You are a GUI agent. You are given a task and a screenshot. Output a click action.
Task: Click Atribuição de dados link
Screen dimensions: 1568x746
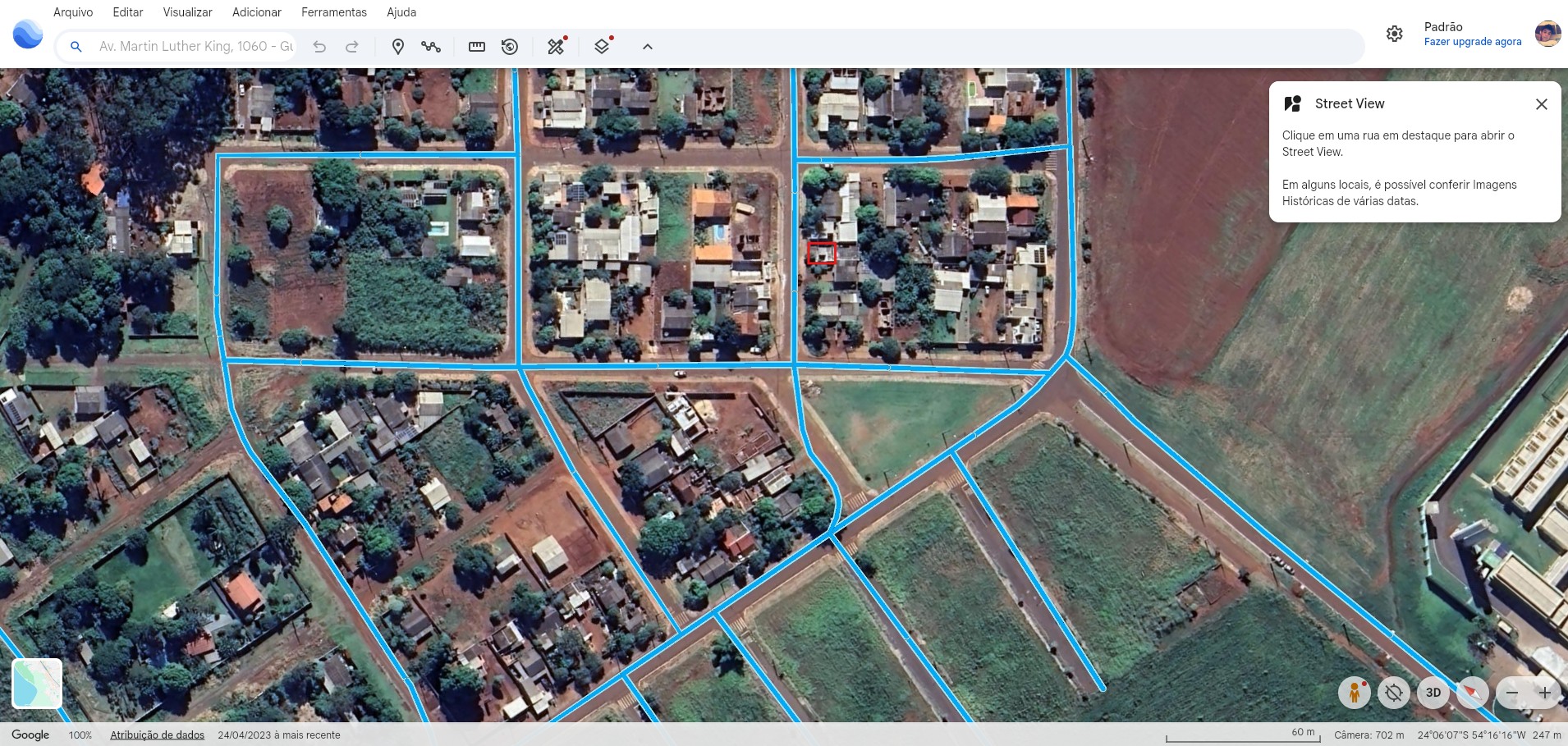tap(157, 735)
